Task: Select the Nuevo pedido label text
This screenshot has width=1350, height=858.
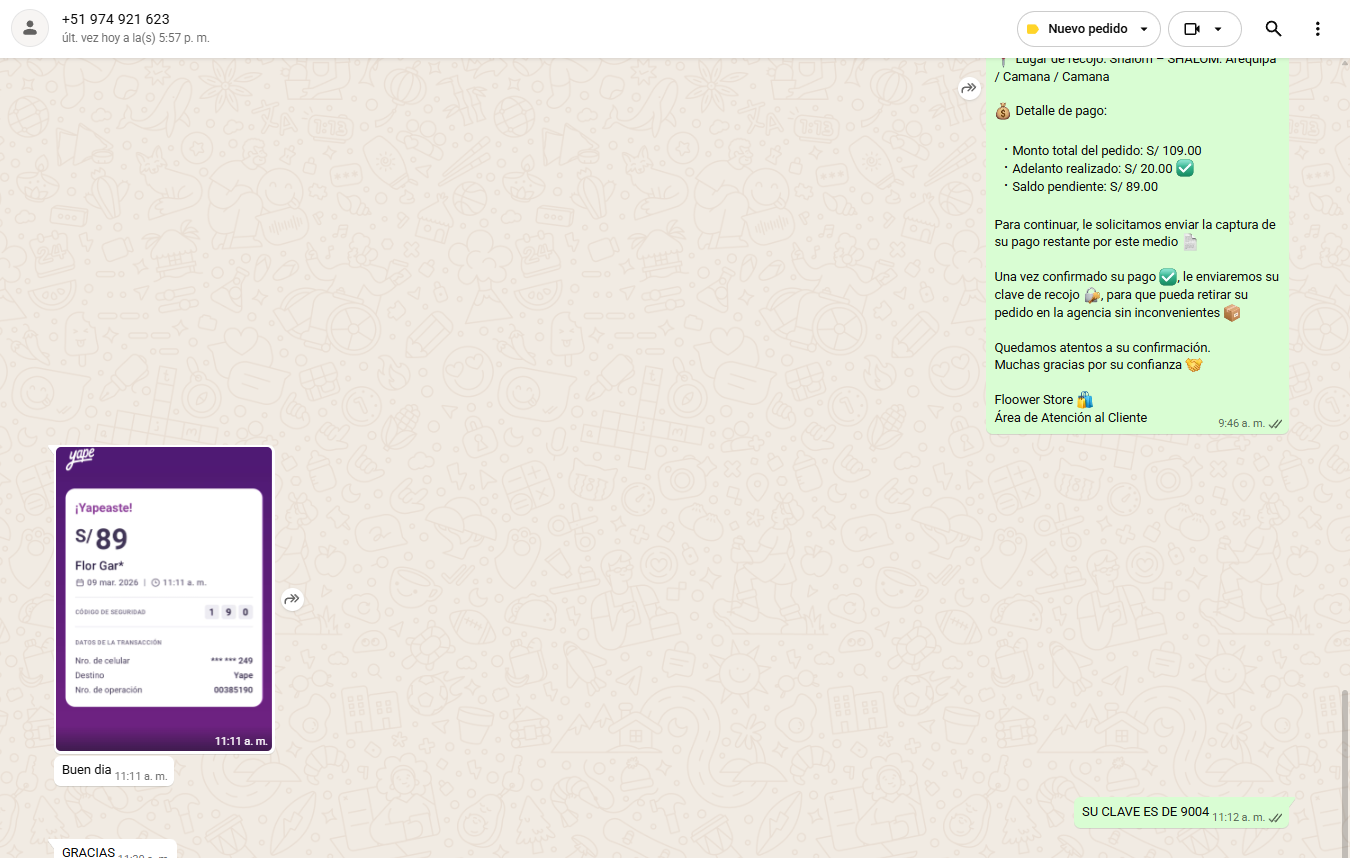Action: pyautogui.click(x=1087, y=29)
